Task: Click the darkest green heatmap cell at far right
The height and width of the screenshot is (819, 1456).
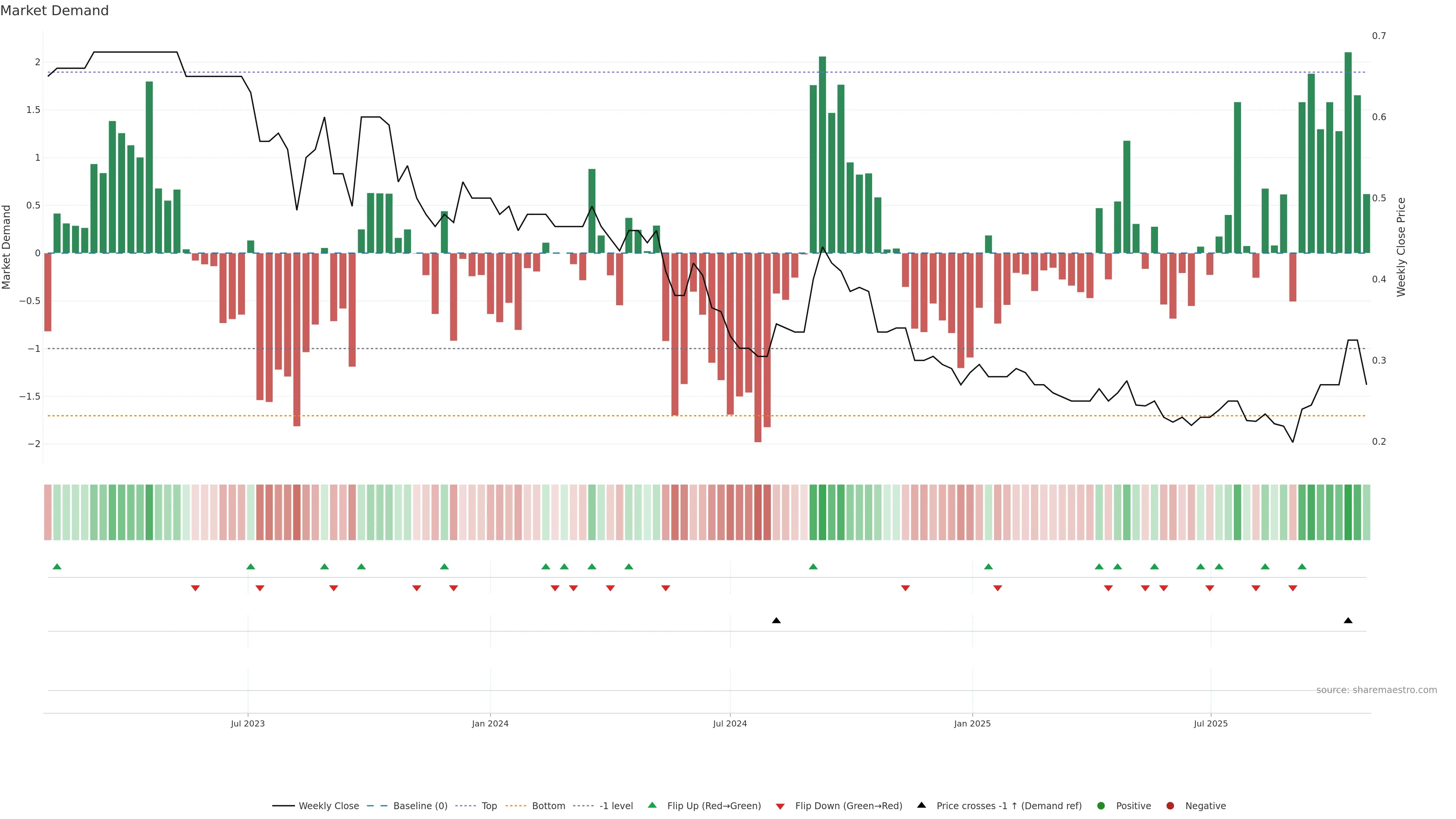Action: [1348, 512]
